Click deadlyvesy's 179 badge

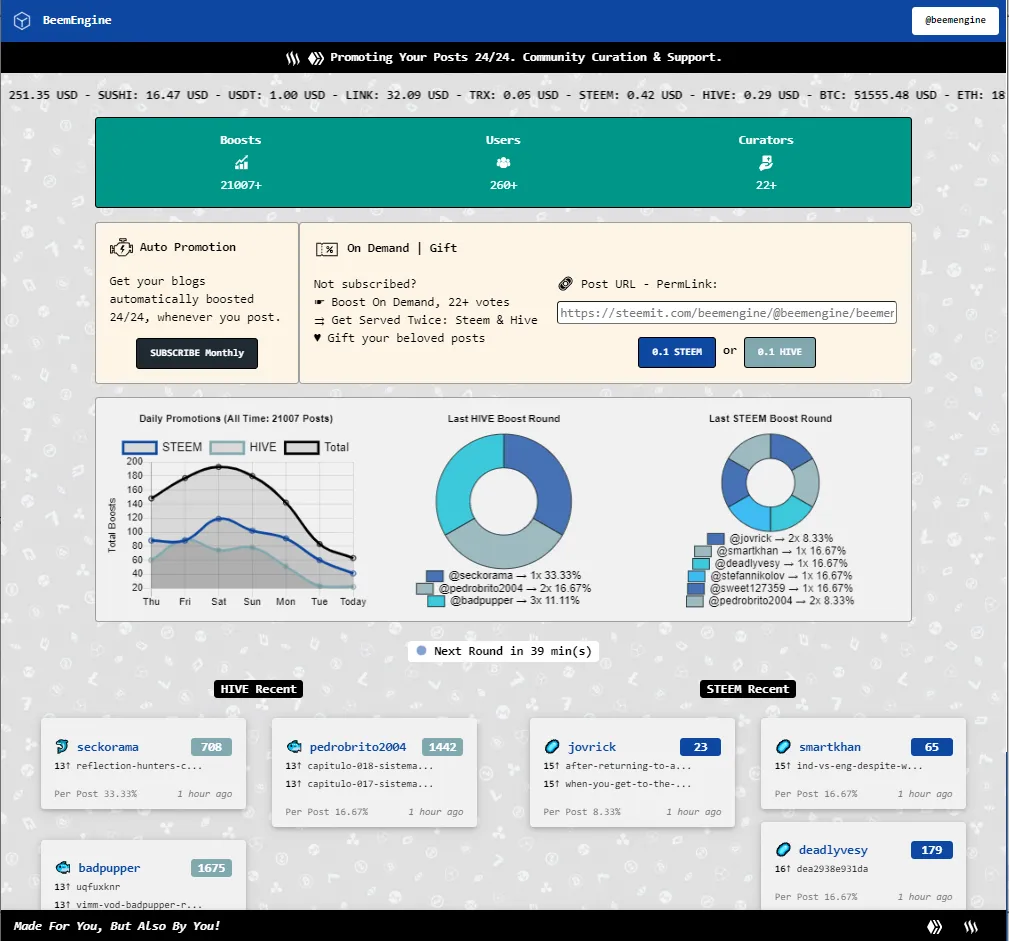(x=932, y=850)
